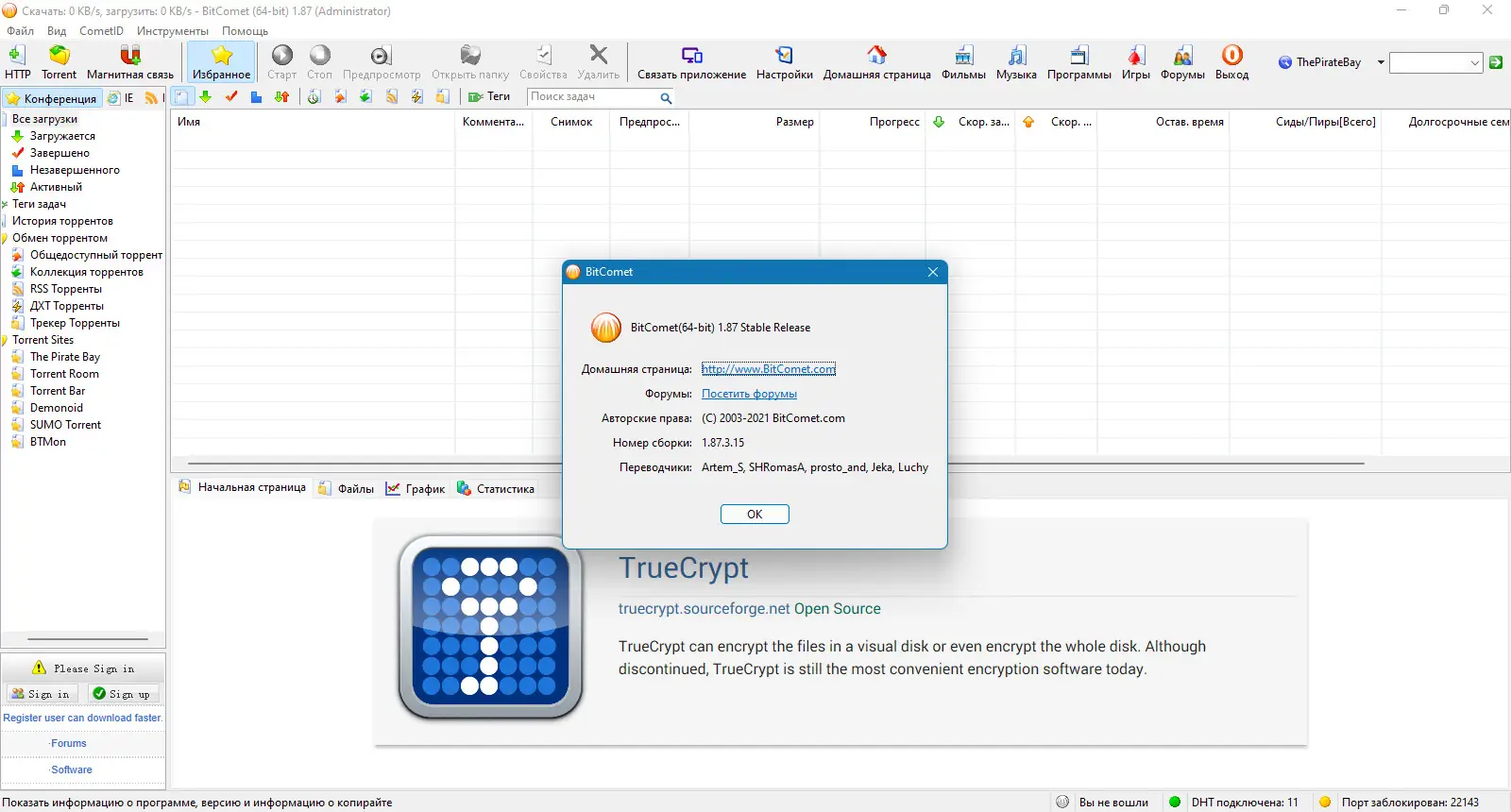Select The Pirate Bay tree item
This screenshot has height=812, width=1511.
[x=64, y=357]
